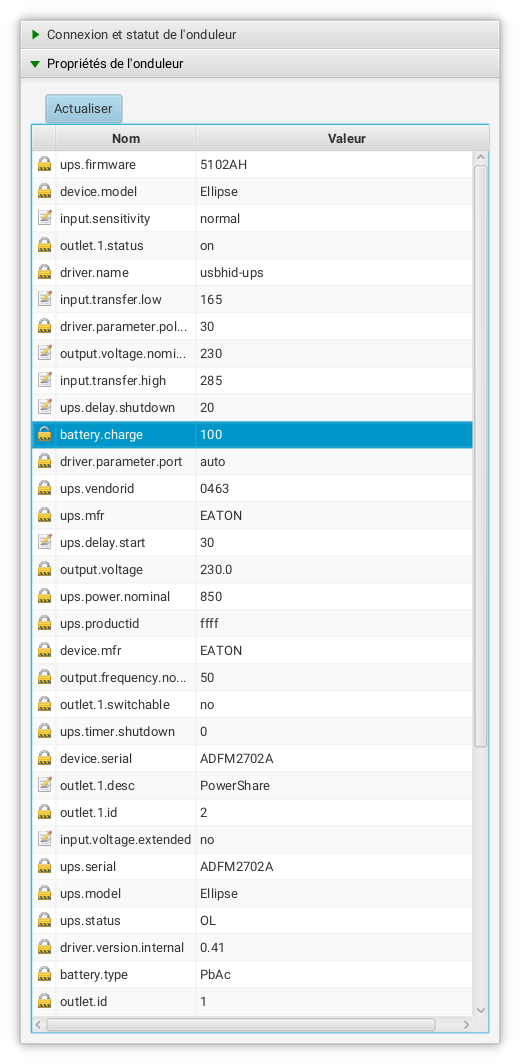520x1064 pixels.
Task: Select the output.frequency.no... property name
Action: 124,677
